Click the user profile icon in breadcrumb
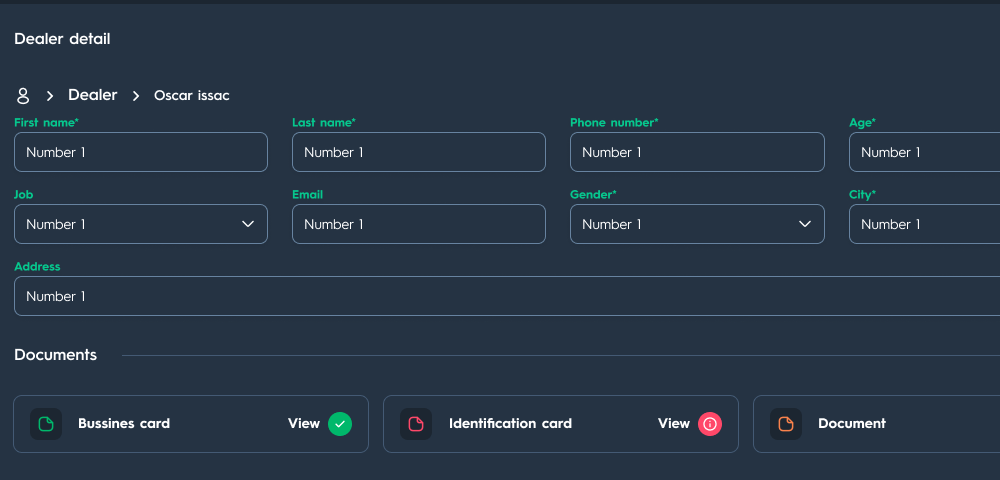Screen dimensions: 1000x480 [22, 96]
